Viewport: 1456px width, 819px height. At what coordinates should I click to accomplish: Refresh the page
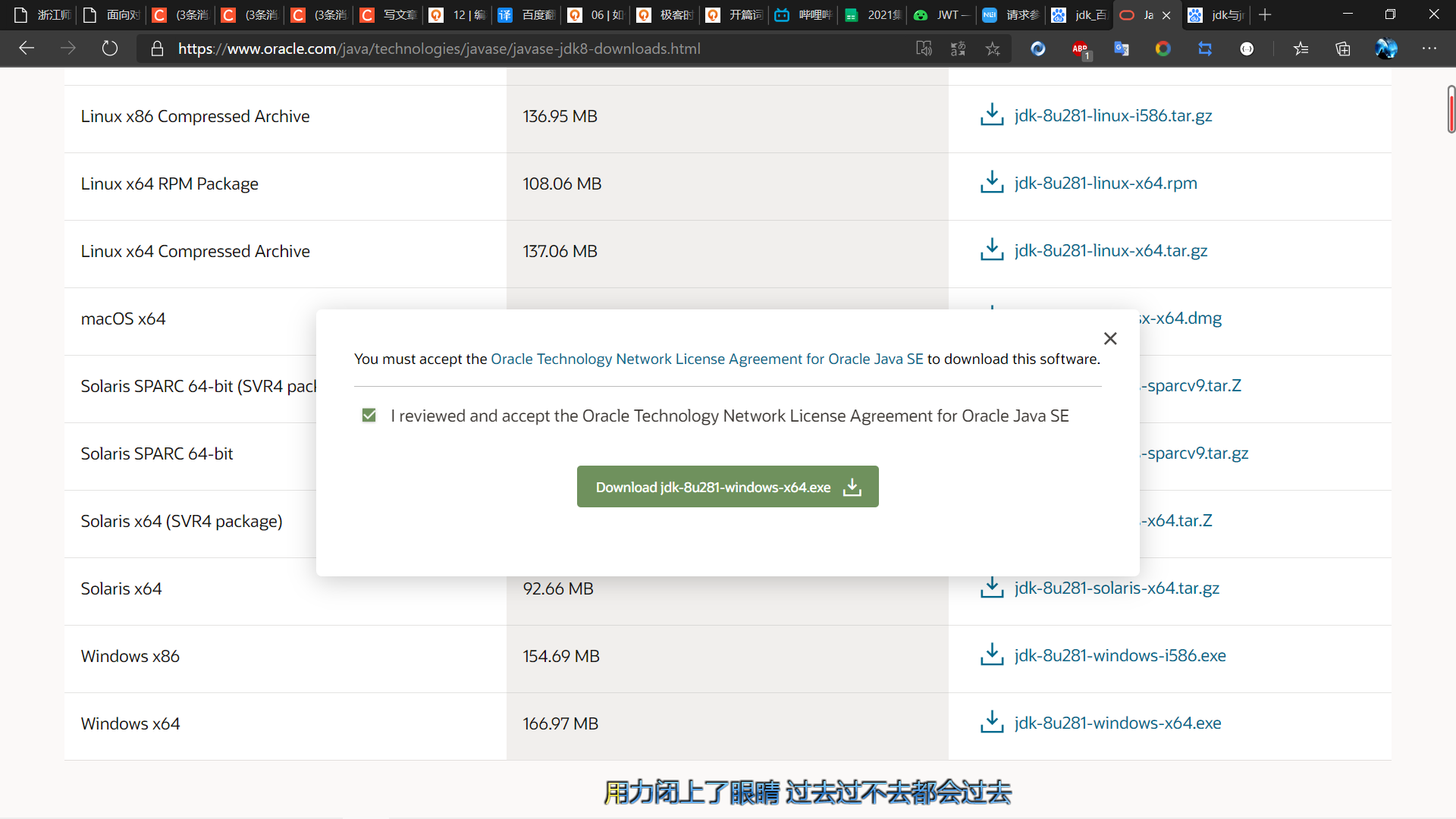coord(110,49)
